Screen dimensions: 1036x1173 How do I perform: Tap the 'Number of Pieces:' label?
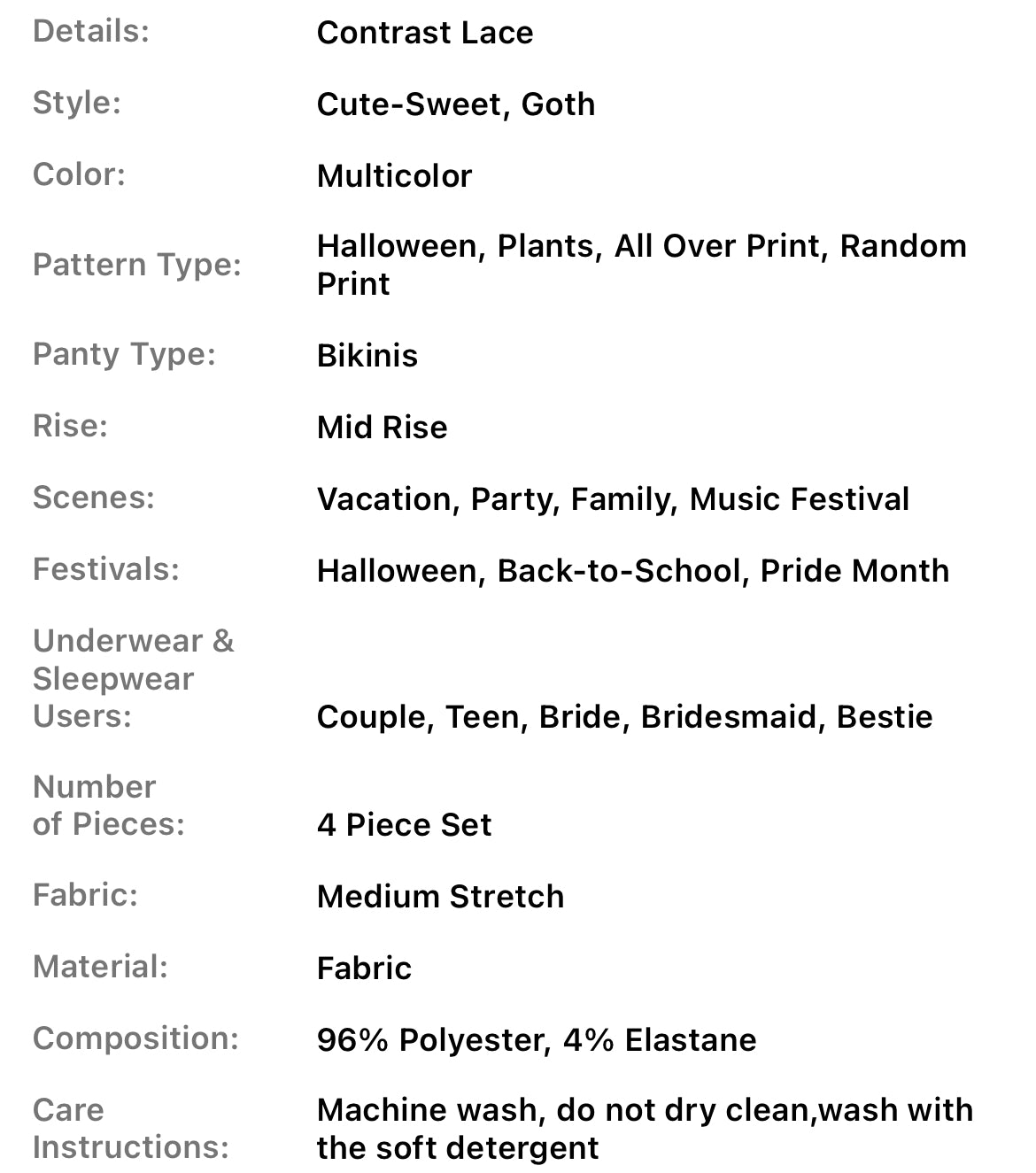108,806
